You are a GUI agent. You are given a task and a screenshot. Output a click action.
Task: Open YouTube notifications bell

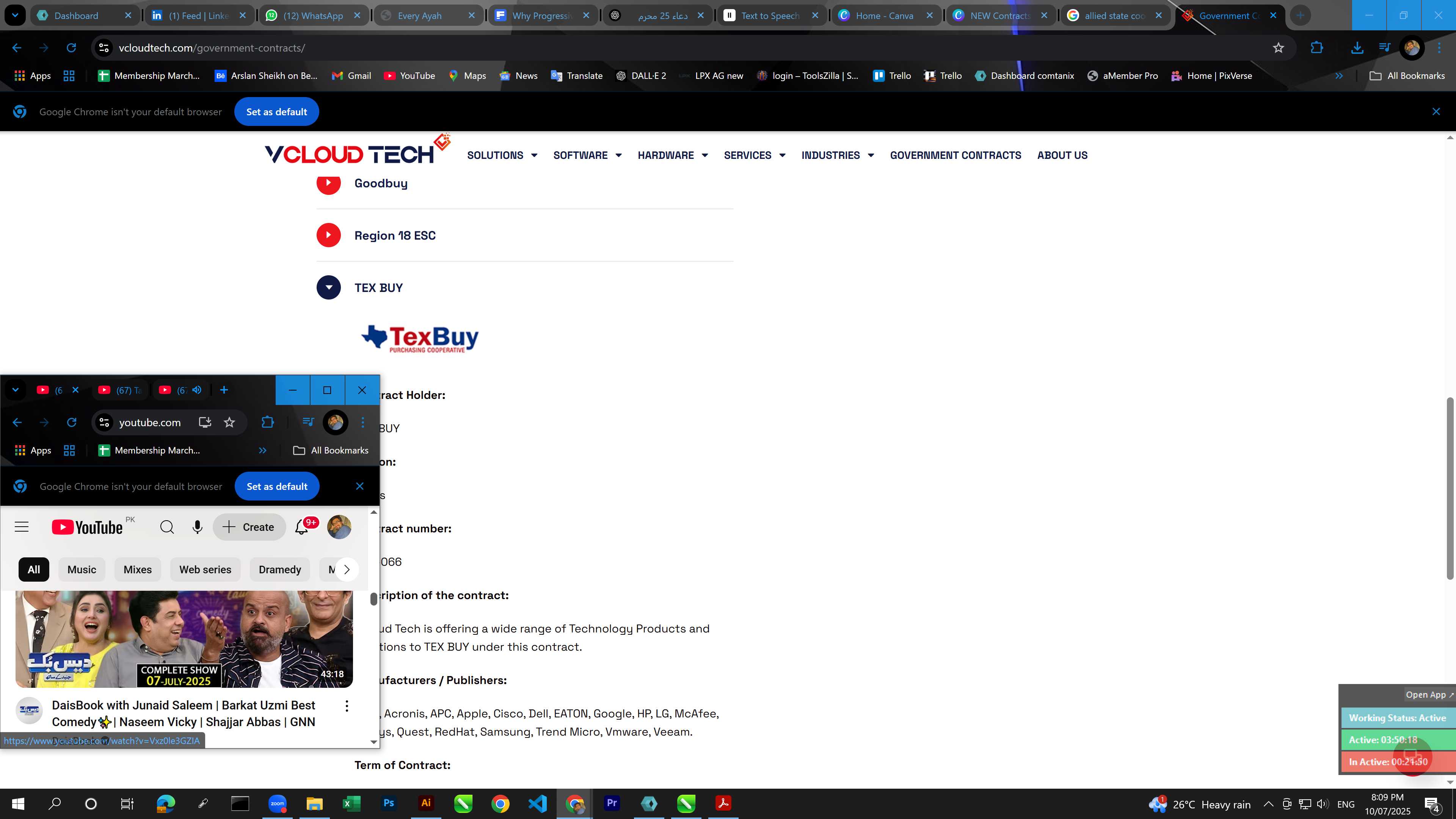pyautogui.click(x=302, y=527)
